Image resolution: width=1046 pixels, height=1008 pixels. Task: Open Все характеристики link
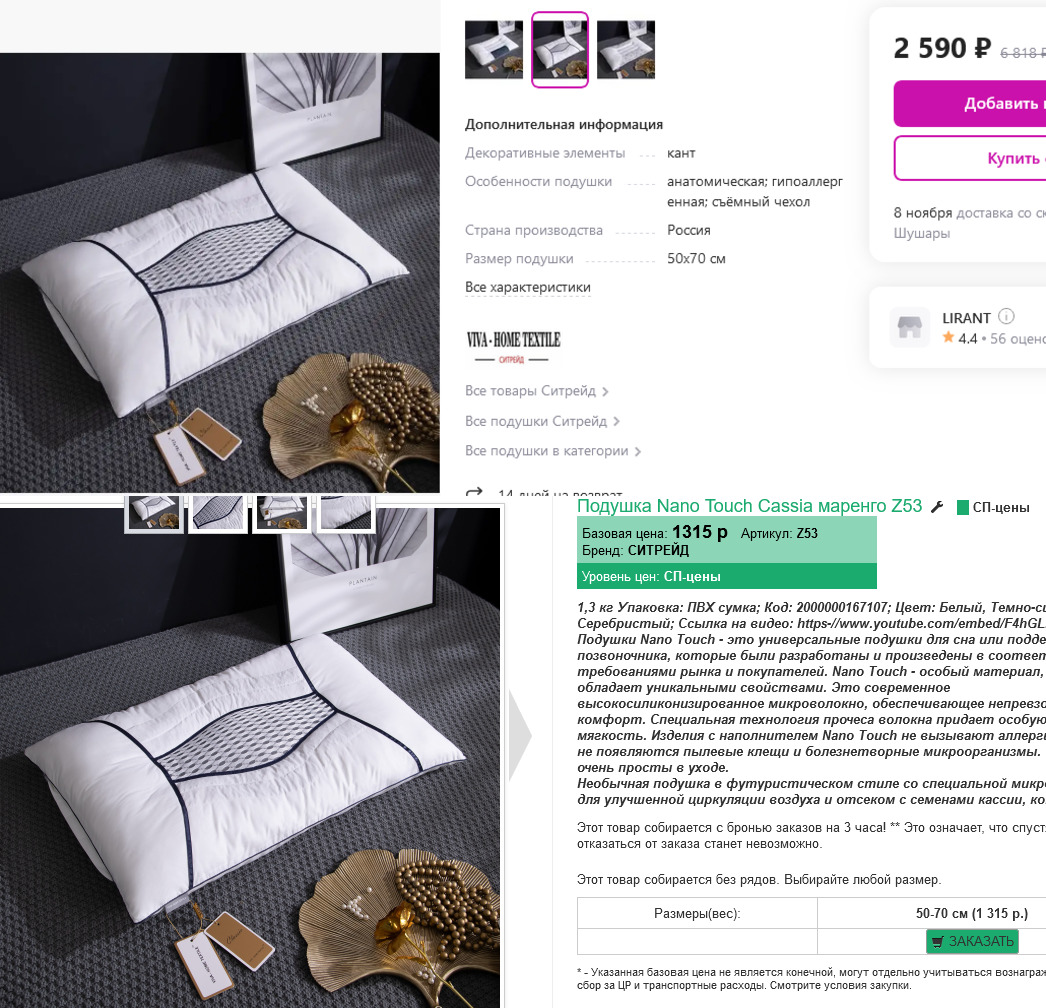coord(528,287)
